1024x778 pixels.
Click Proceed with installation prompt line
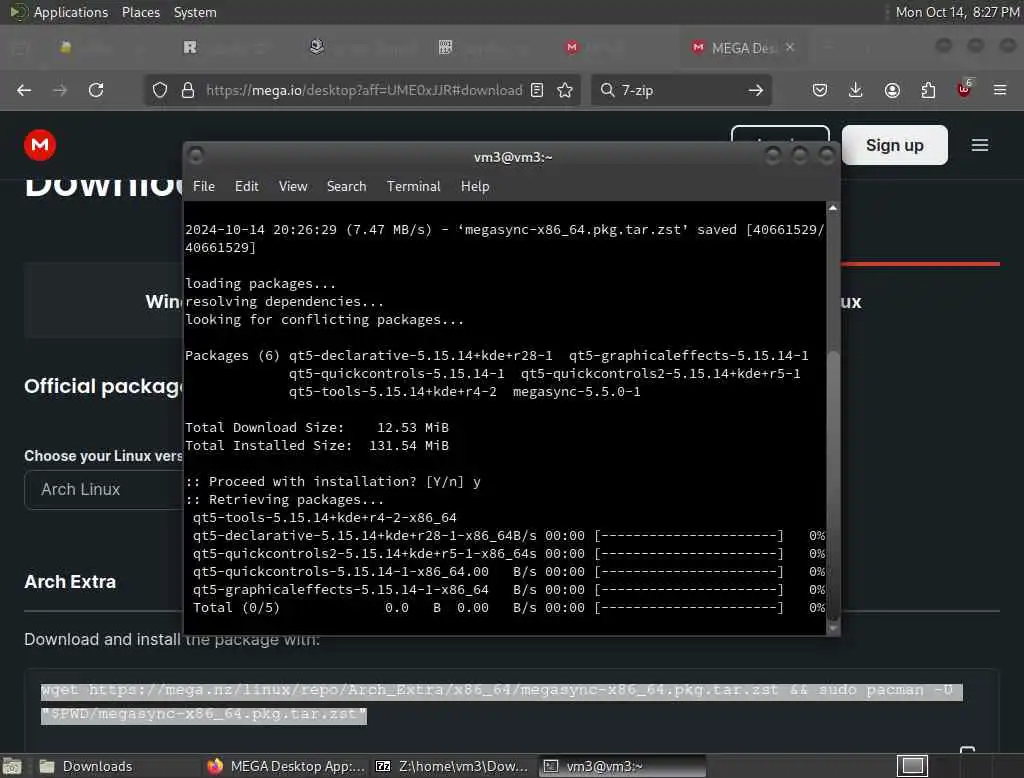(x=333, y=482)
